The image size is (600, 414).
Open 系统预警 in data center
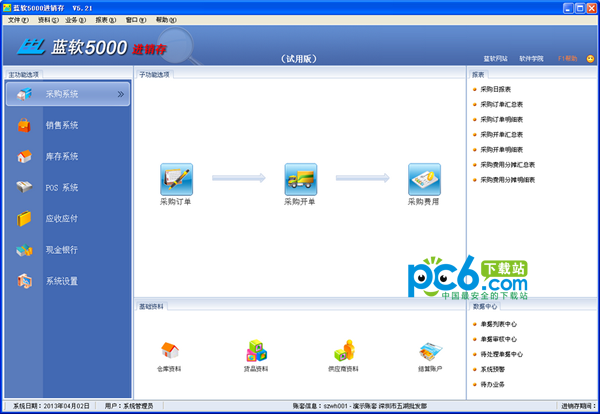point(492,369)
